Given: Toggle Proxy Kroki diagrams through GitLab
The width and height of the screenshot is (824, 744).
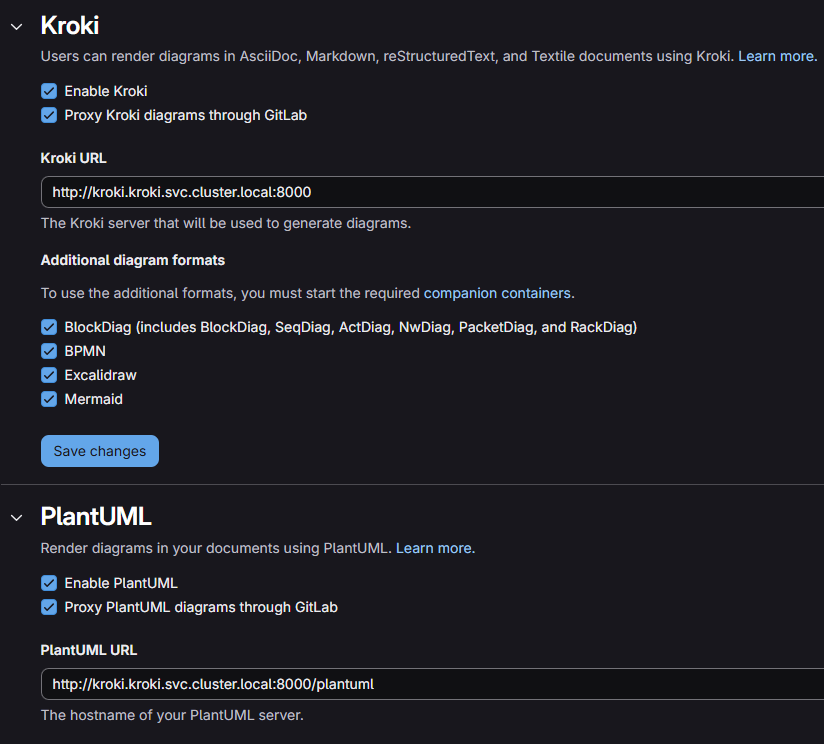Looking at the screenshot, I should click(49, 115).
